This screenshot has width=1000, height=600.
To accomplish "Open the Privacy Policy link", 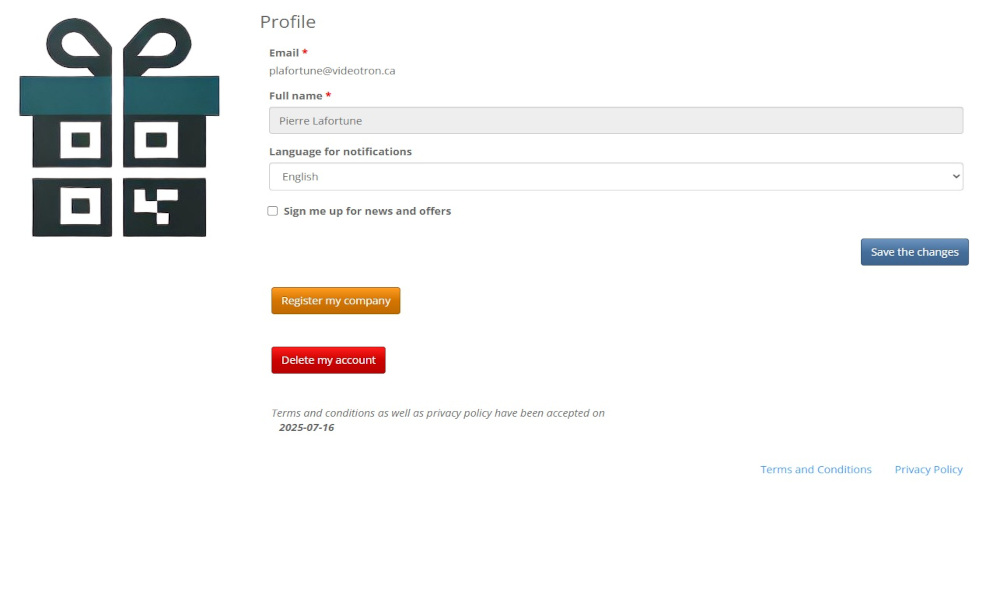I will (928, 469).
